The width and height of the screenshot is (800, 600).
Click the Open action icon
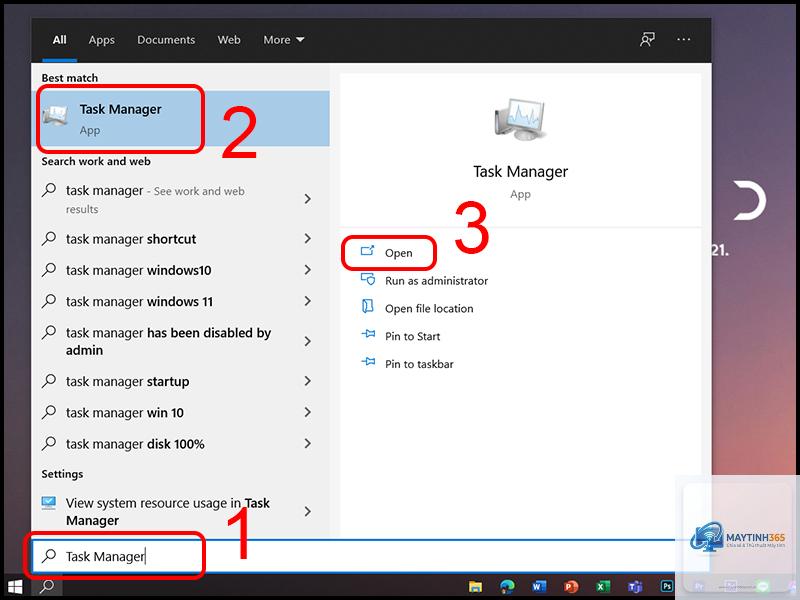click(x=367, y=251)
